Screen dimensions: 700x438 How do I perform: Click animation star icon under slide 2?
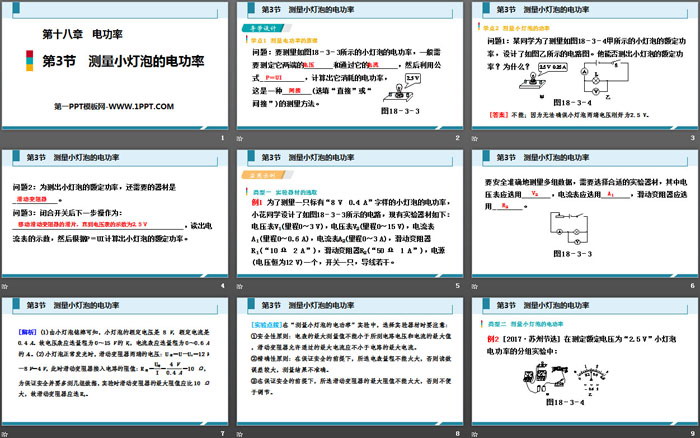[240, 138]
